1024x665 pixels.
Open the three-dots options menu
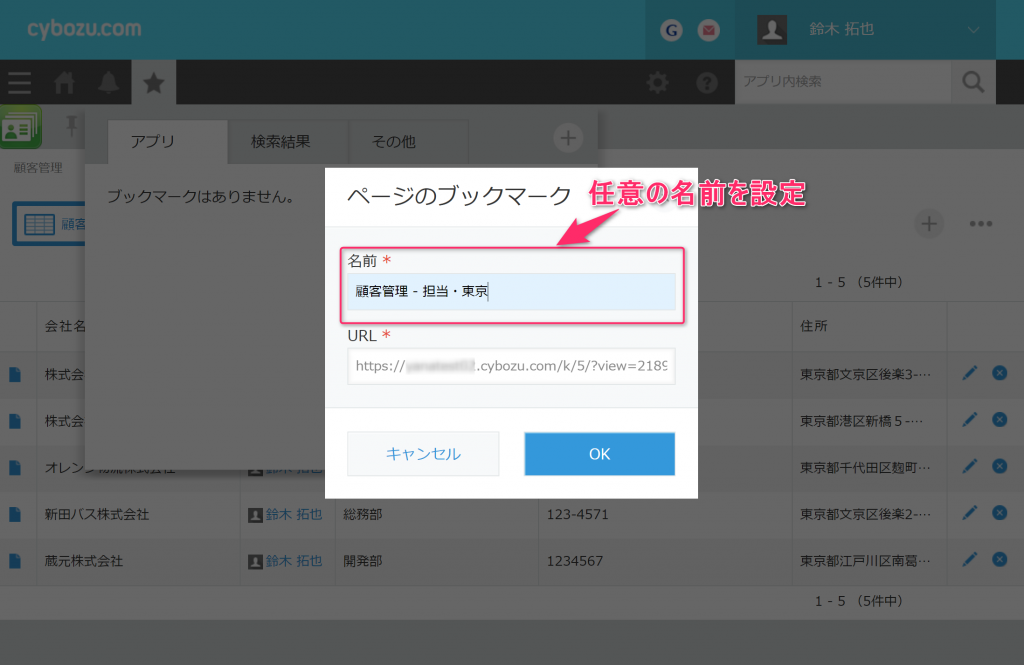[x=980, y=224]
